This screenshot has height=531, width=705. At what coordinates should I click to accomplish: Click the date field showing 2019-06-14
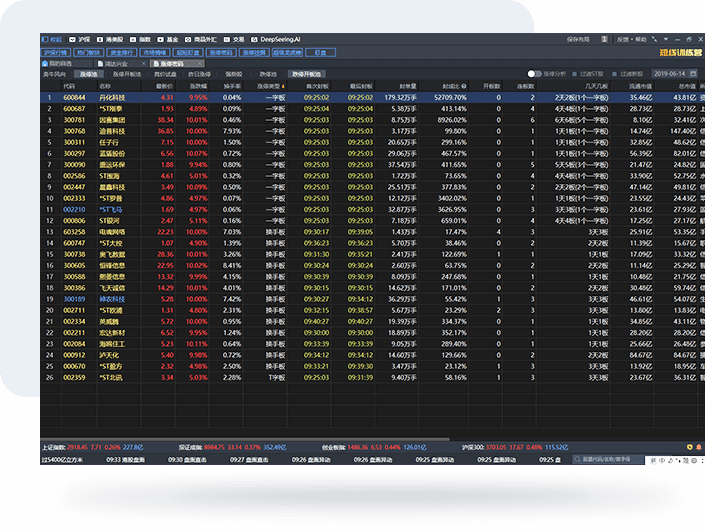[x=668, y=74]
